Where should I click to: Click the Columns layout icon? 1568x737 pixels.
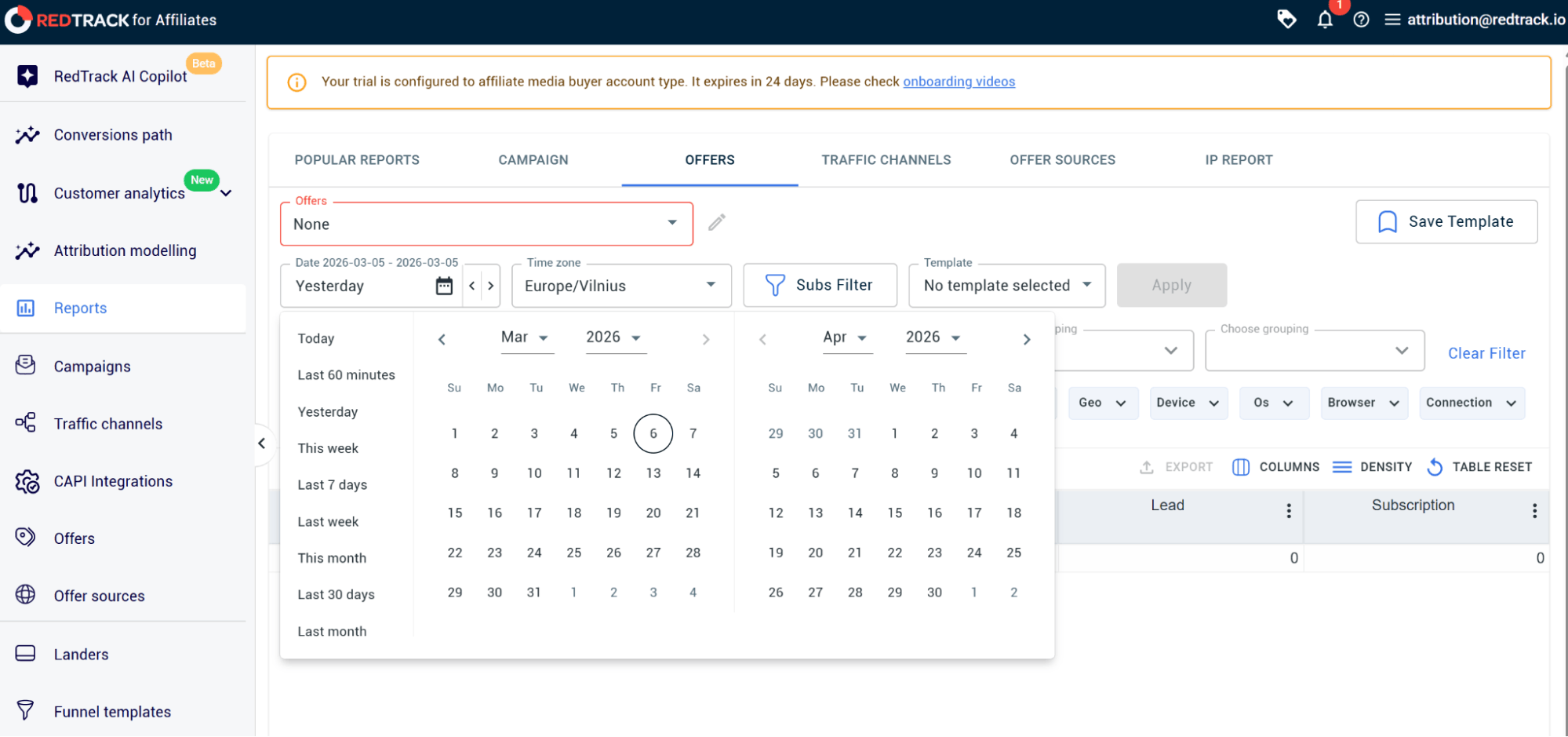tap(1241, 467)
